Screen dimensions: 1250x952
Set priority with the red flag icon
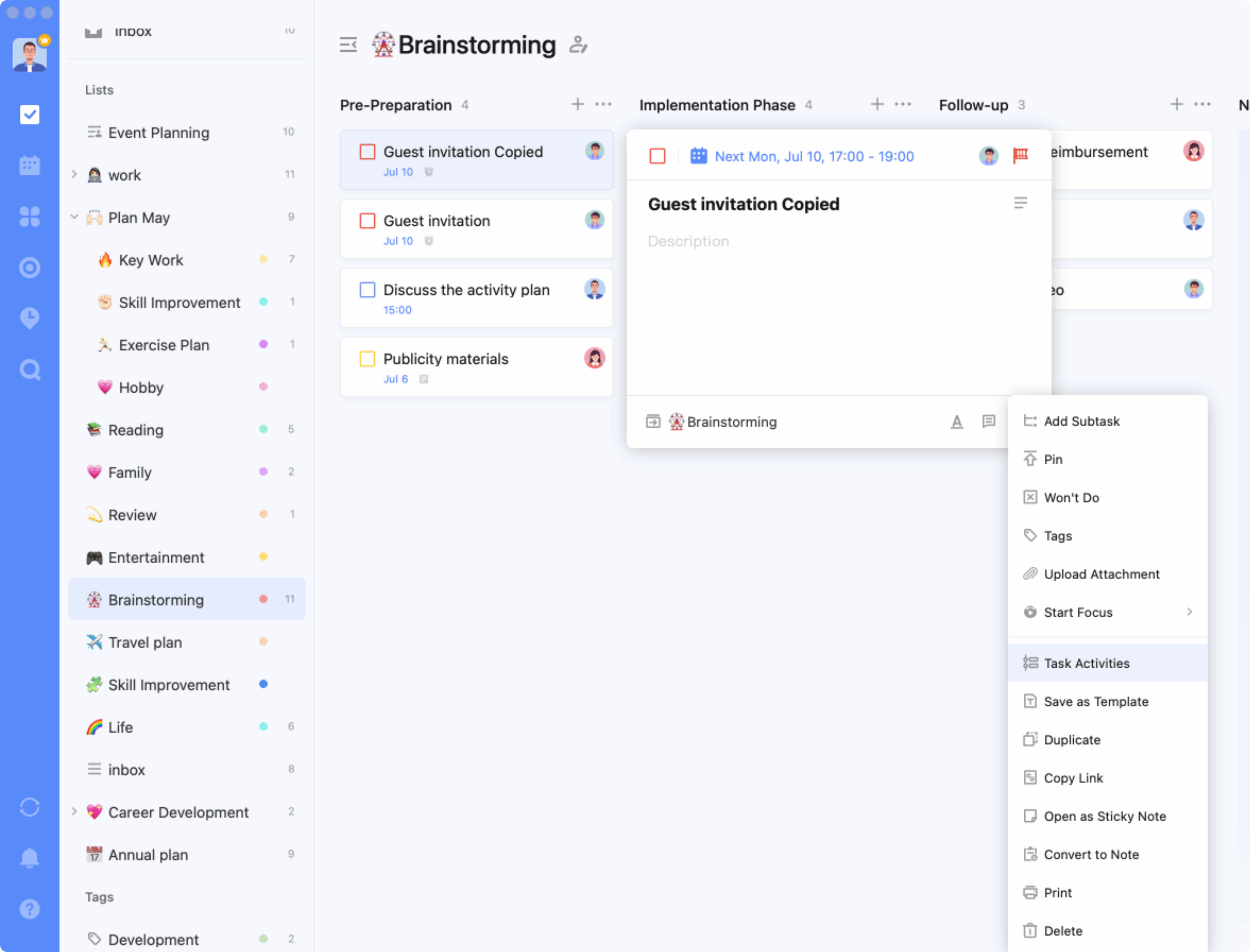point(1021,156)
